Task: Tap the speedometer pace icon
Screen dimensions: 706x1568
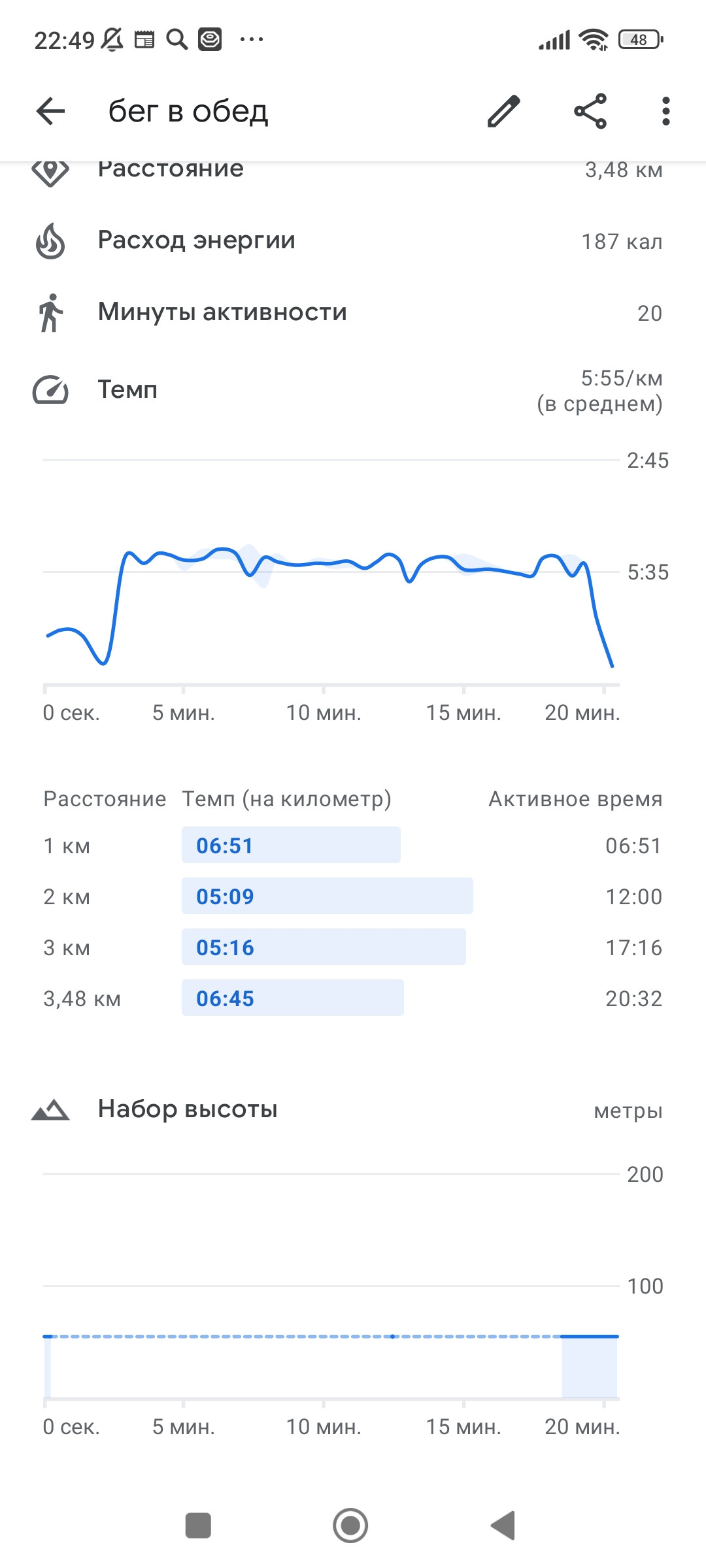Action: tap(50, 390)
